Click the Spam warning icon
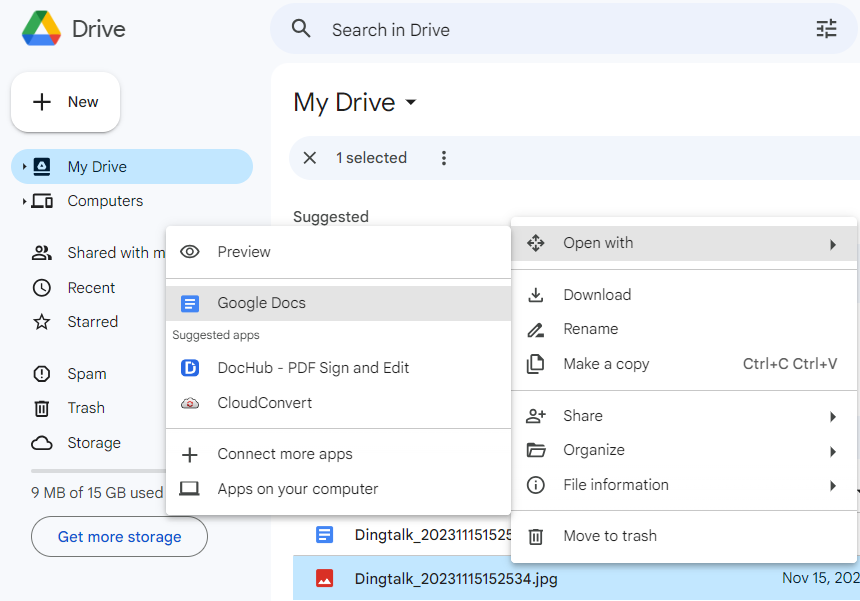Screen dimensions: 860x601 pos(42,374)
